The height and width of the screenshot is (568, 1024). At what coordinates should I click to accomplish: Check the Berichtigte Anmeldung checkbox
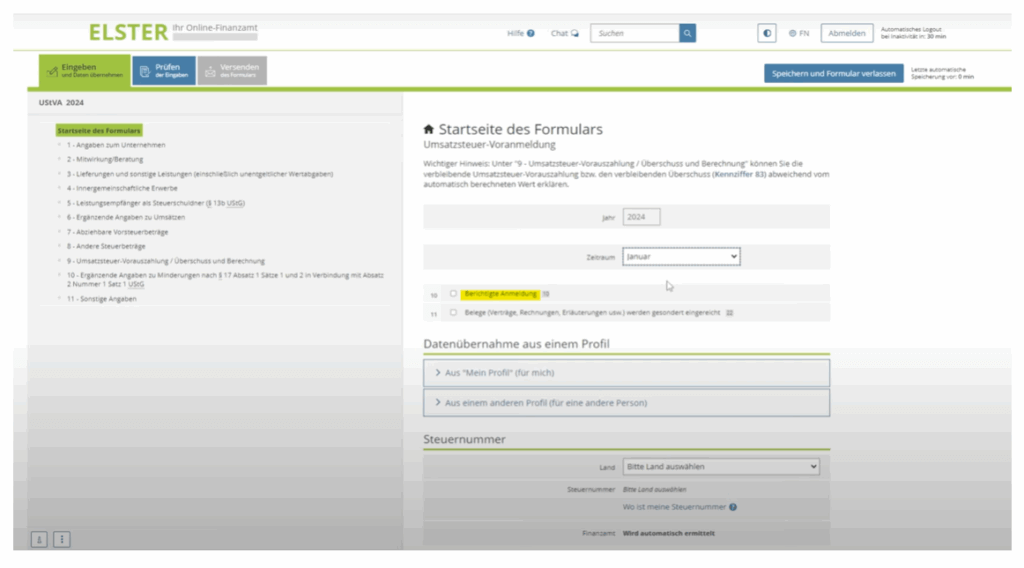click(x=453, y=294)
